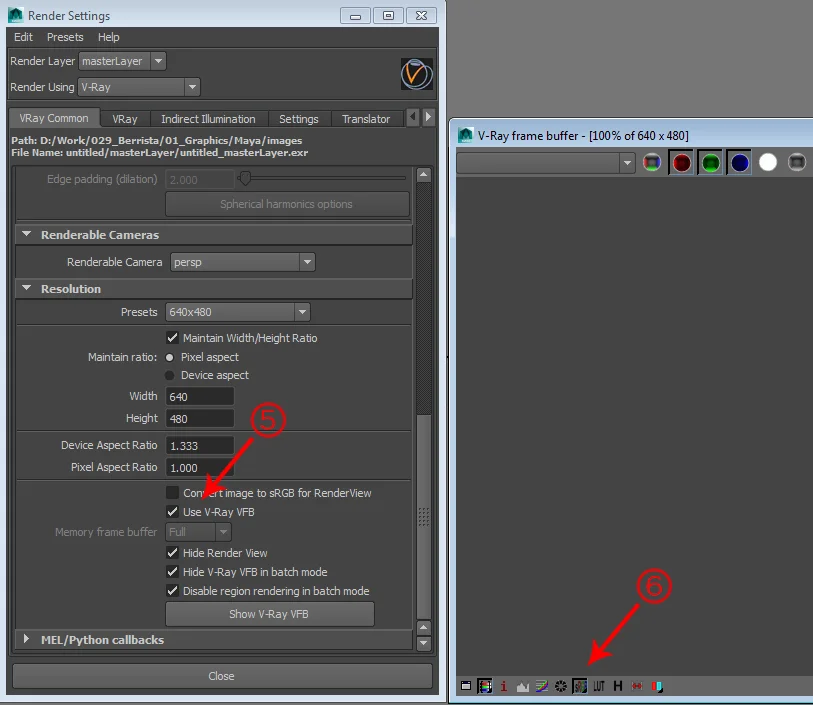
Task: Toggle the green channel in frame buffer
Action: pos(710,163)
